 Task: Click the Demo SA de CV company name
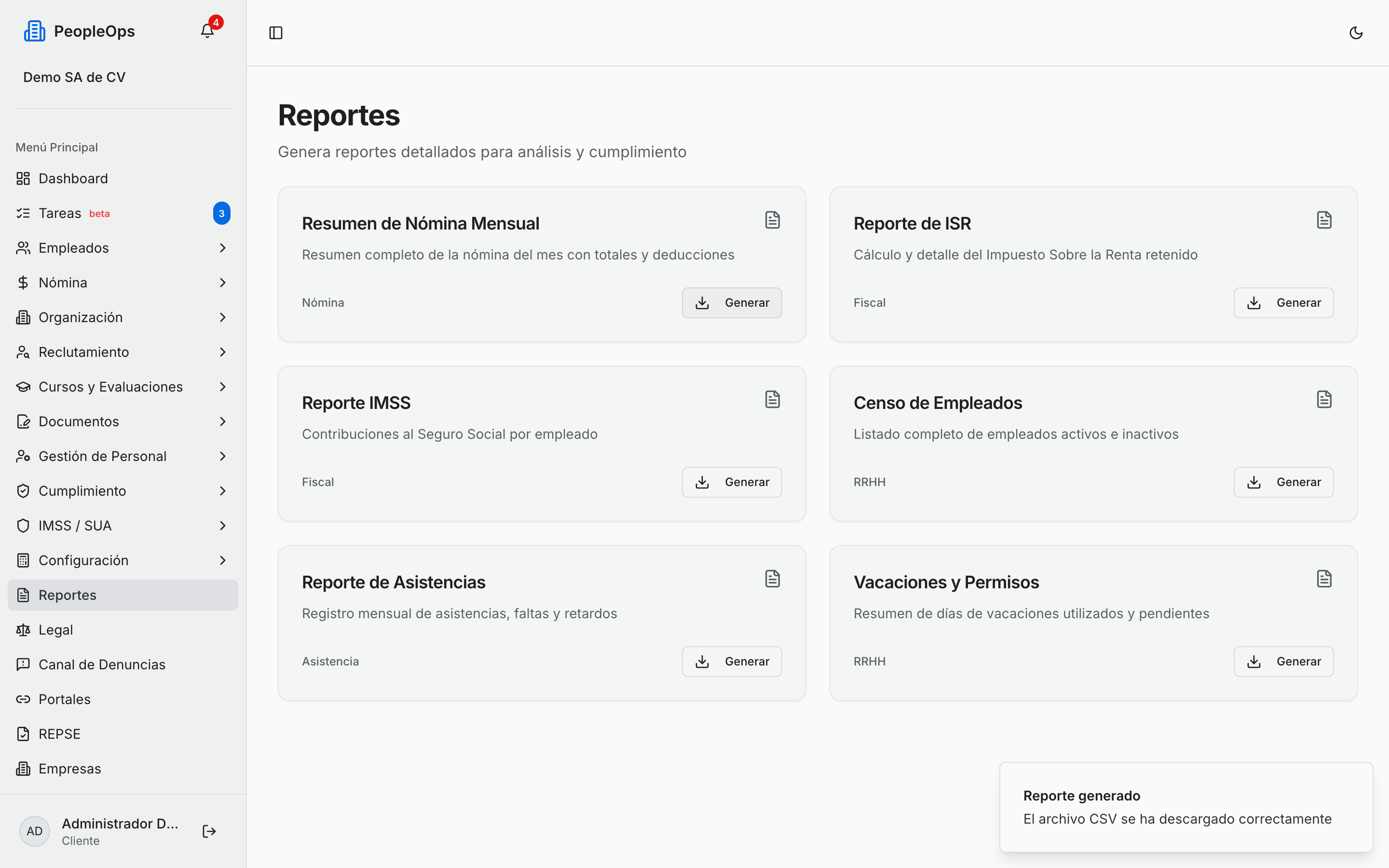(74, 77)
